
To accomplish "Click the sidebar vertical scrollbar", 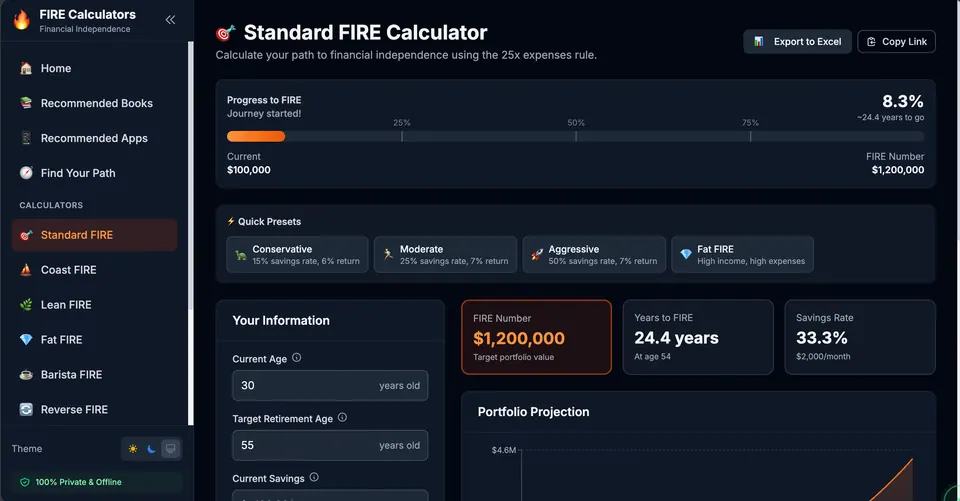I will point(190,233).
